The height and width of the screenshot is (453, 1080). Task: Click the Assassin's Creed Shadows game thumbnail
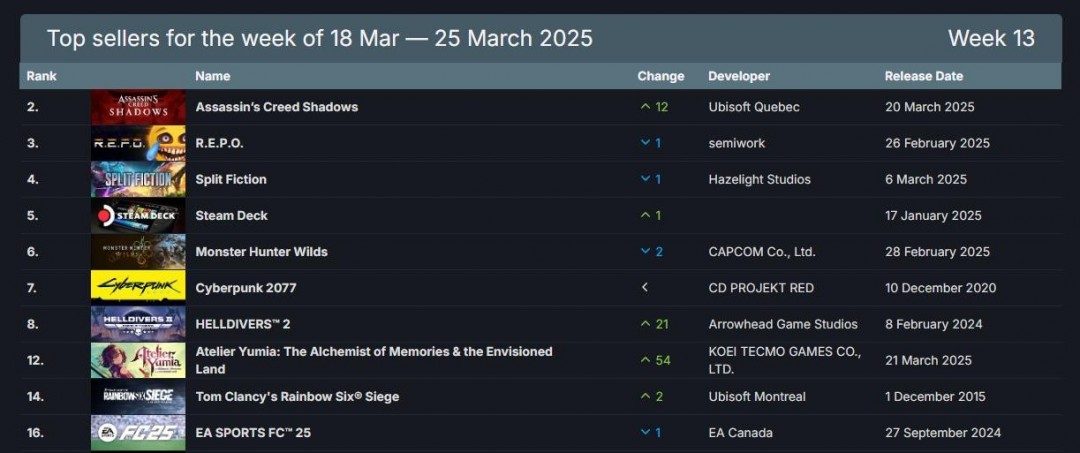click(138, 107)
